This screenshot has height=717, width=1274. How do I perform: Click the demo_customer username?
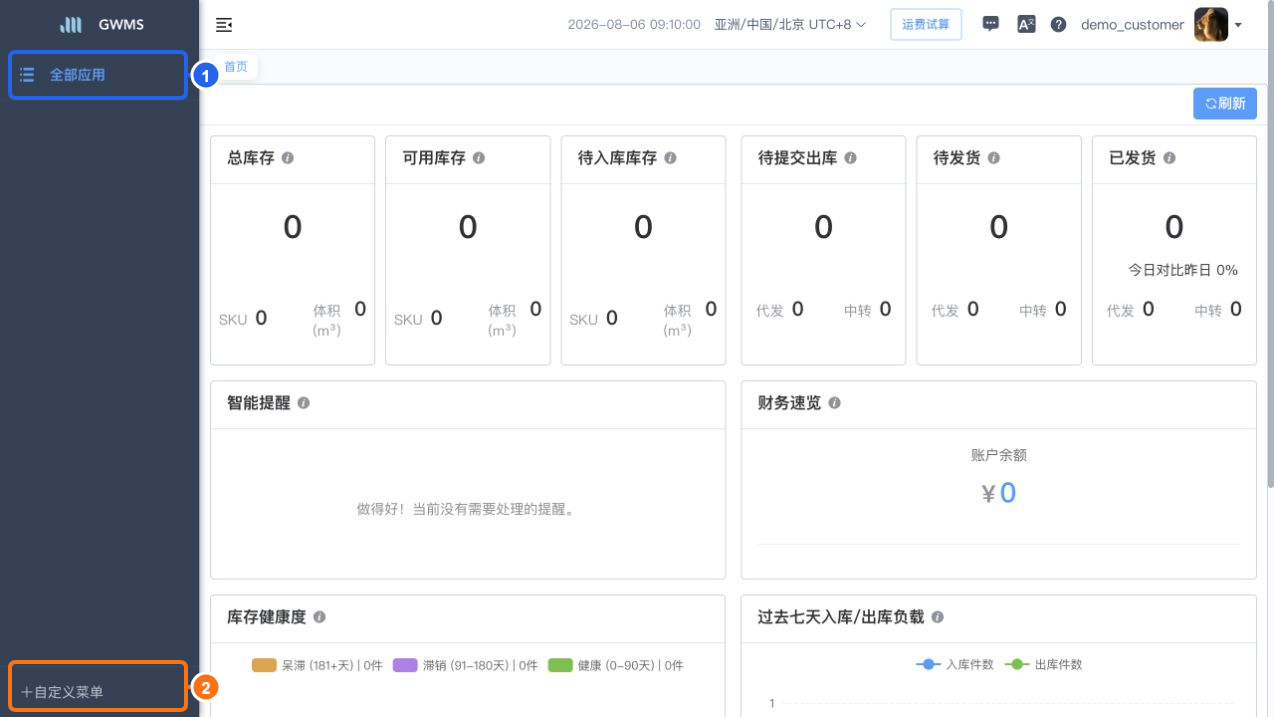coord(1132,25)
